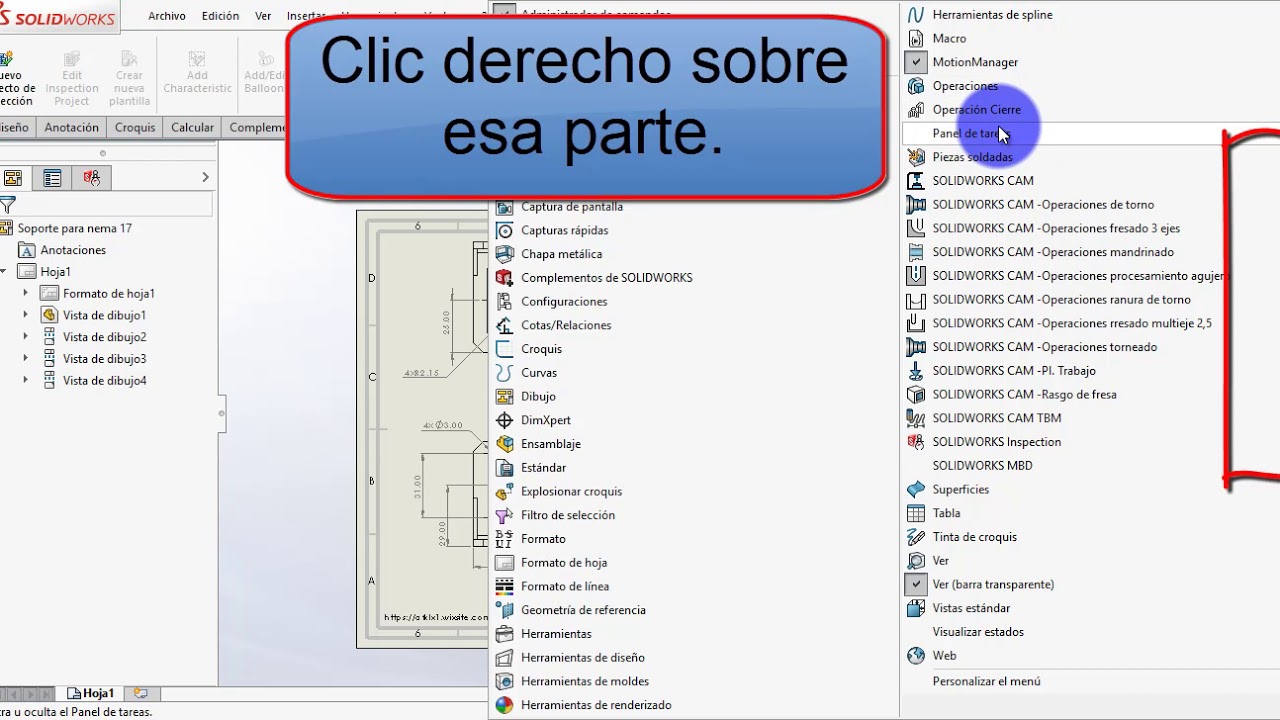Click the Chapa metálica icon
The image size is (1280, 720).
coord(504,254)
